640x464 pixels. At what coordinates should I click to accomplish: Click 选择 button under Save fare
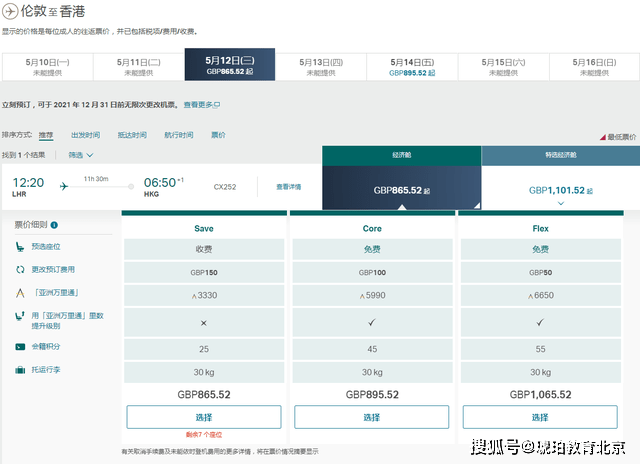click(204, 417)
